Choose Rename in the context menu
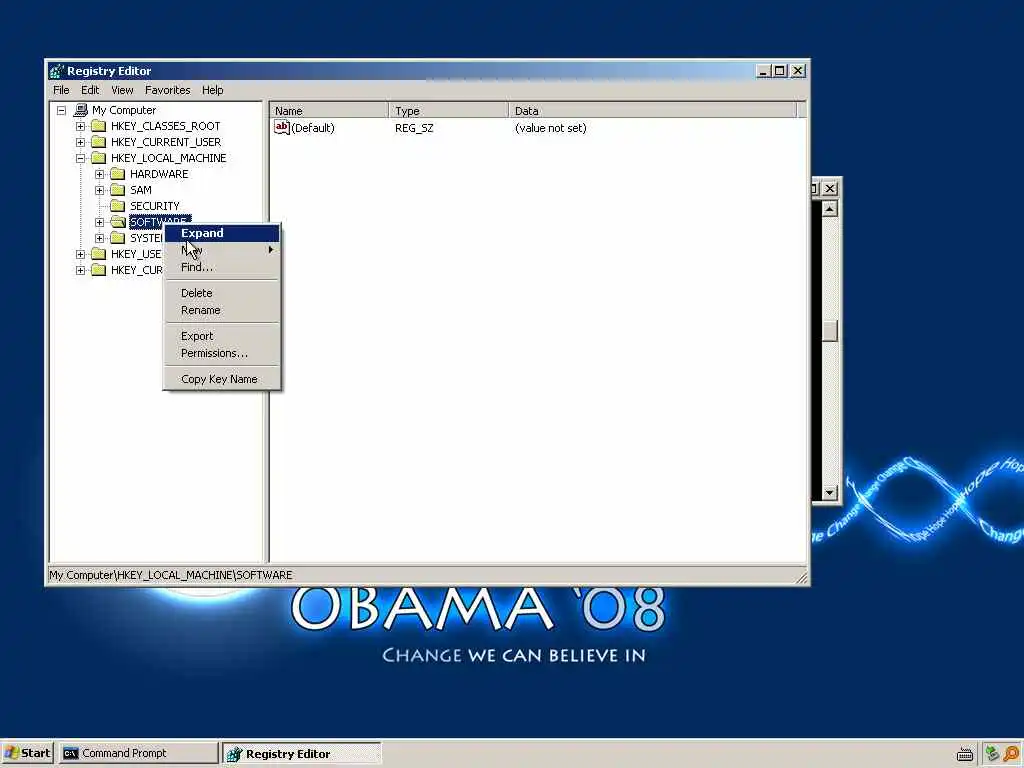Viewport: 1024px width, 768px height. point(222,310)
